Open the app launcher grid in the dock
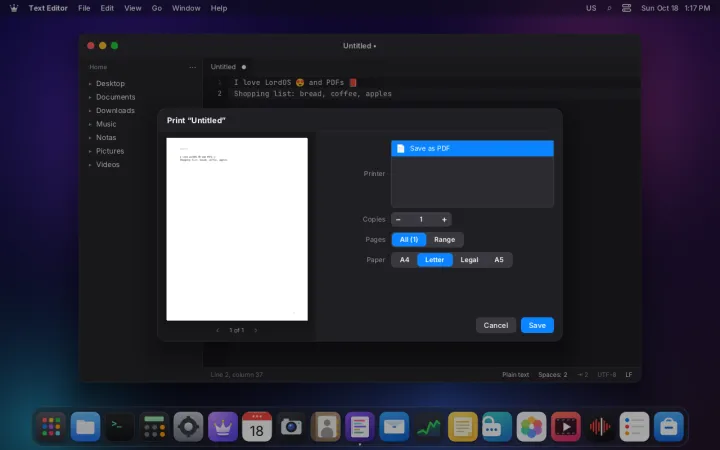This screenshot has width=720, height=450. pos(51,427)
